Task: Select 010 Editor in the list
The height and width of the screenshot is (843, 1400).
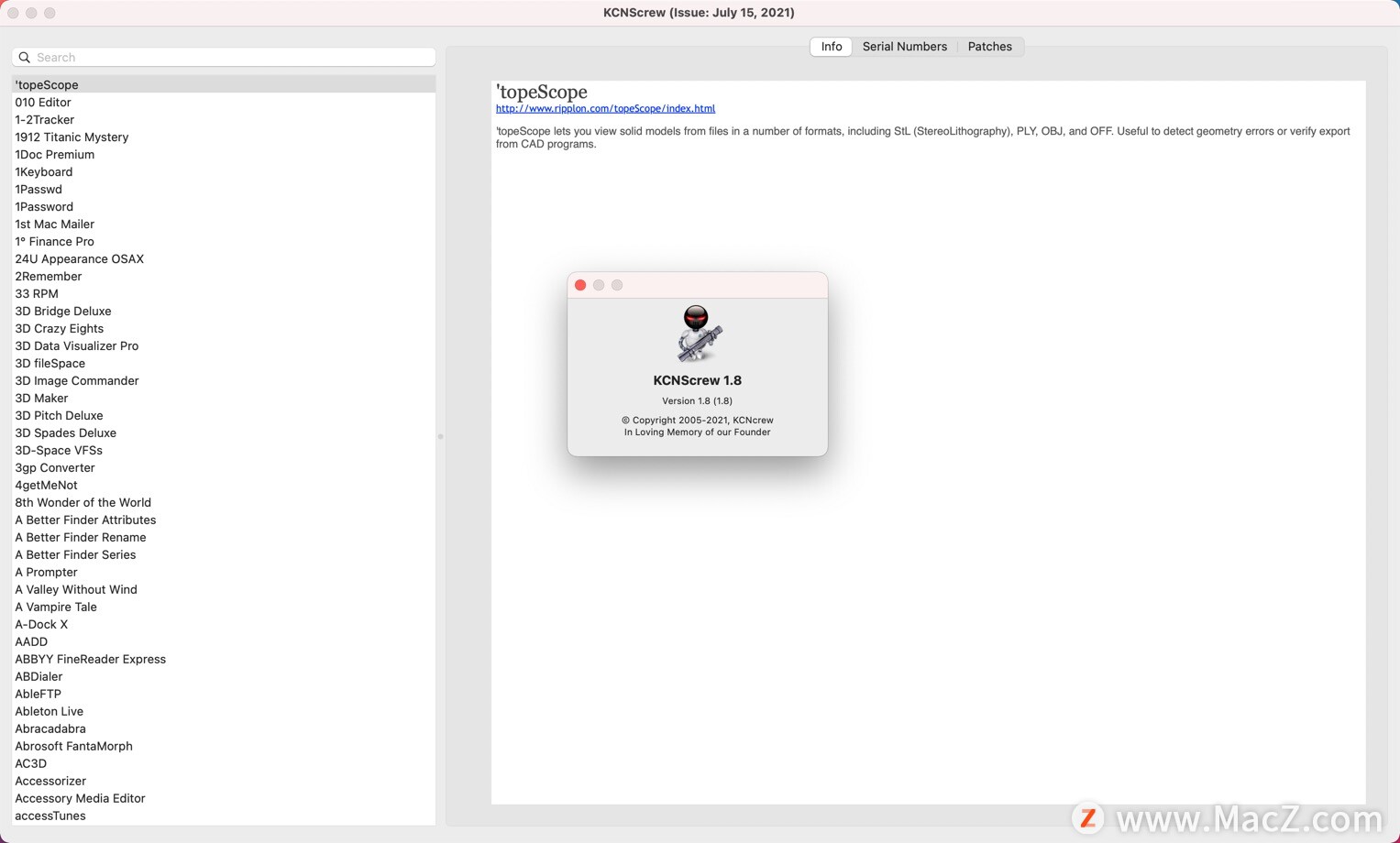Action: (224, 102)
